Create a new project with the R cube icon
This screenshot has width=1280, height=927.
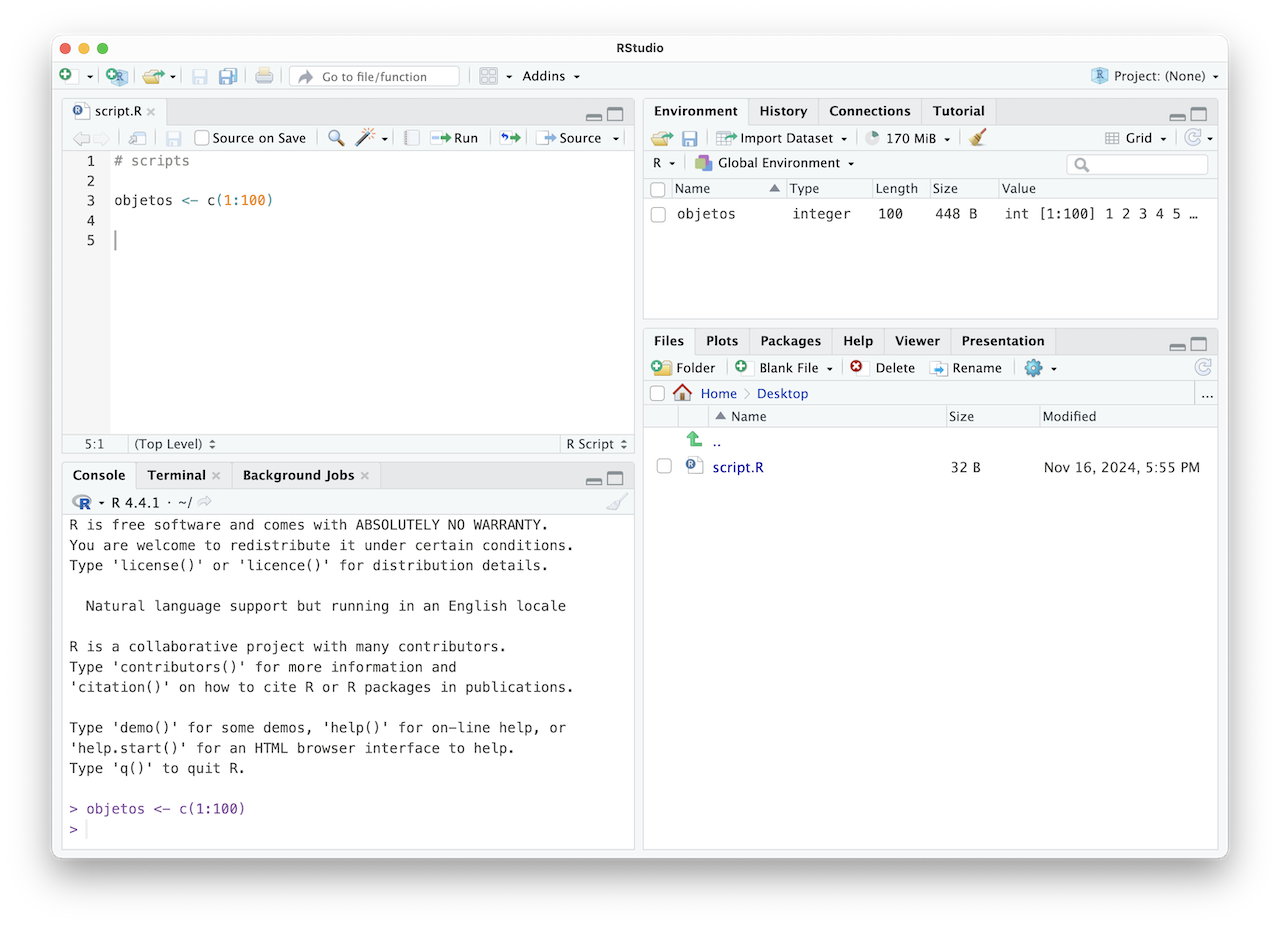pyautogui.click(x=117, y=76)
